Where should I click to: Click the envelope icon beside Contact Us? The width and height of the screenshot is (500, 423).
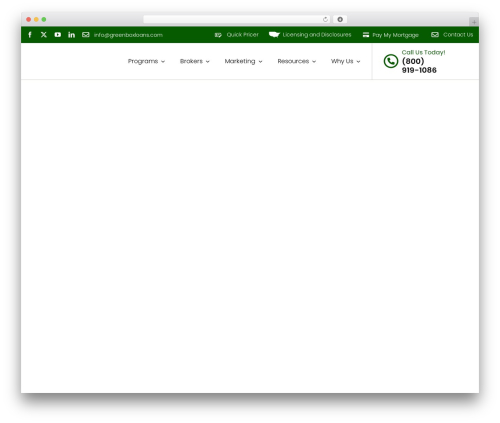click(435, 35)
